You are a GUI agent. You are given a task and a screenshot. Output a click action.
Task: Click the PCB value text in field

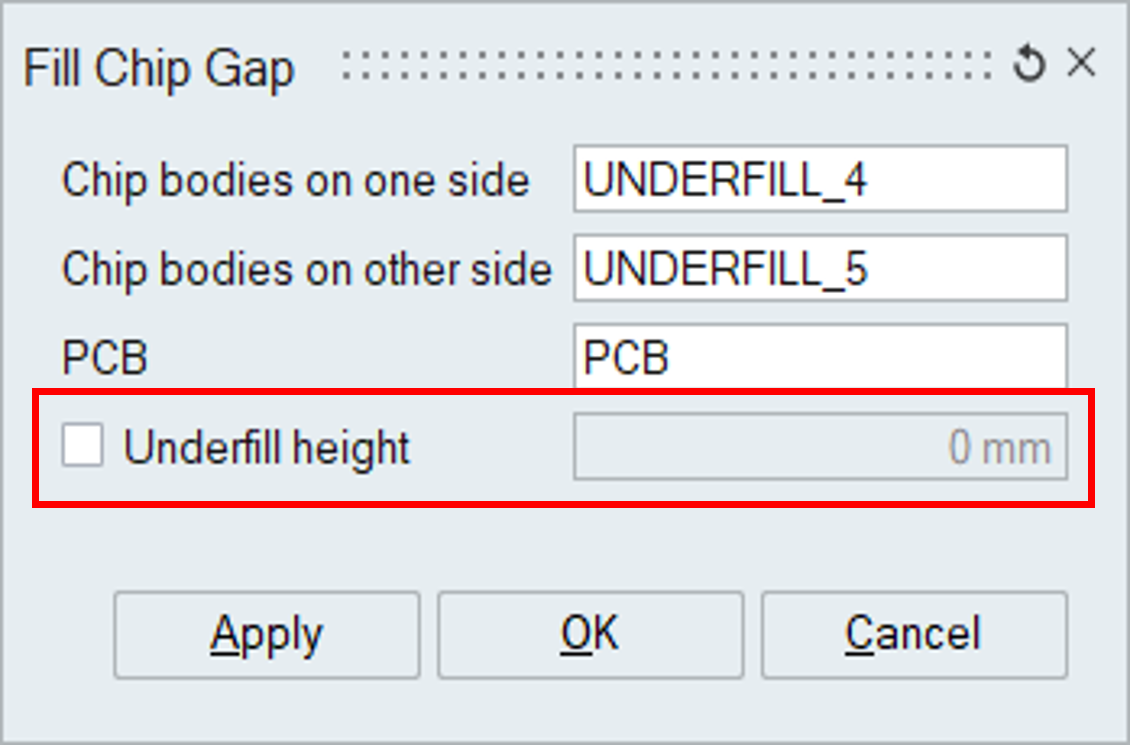tap(626, 358)
